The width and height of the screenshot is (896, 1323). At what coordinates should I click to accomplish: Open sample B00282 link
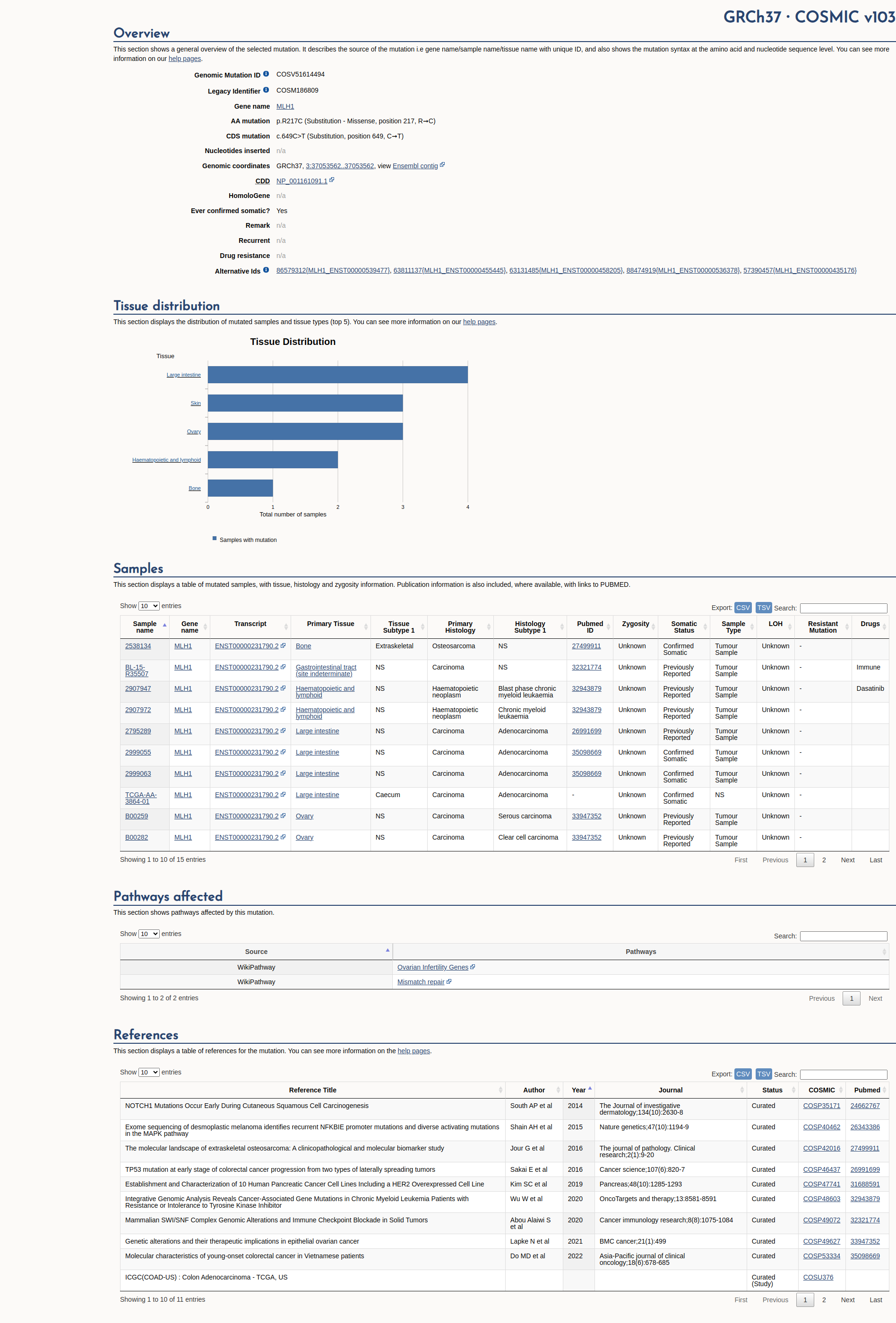[x=137, y=837]
